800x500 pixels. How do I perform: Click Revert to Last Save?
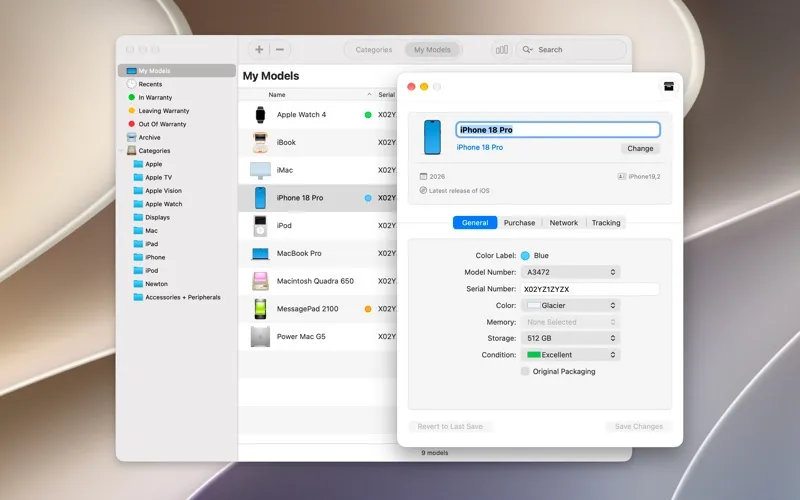(450, 426)
